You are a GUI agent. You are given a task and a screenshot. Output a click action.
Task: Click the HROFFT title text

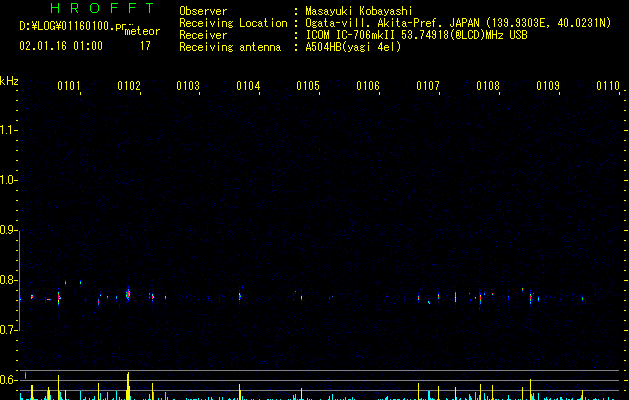[102, 8]
